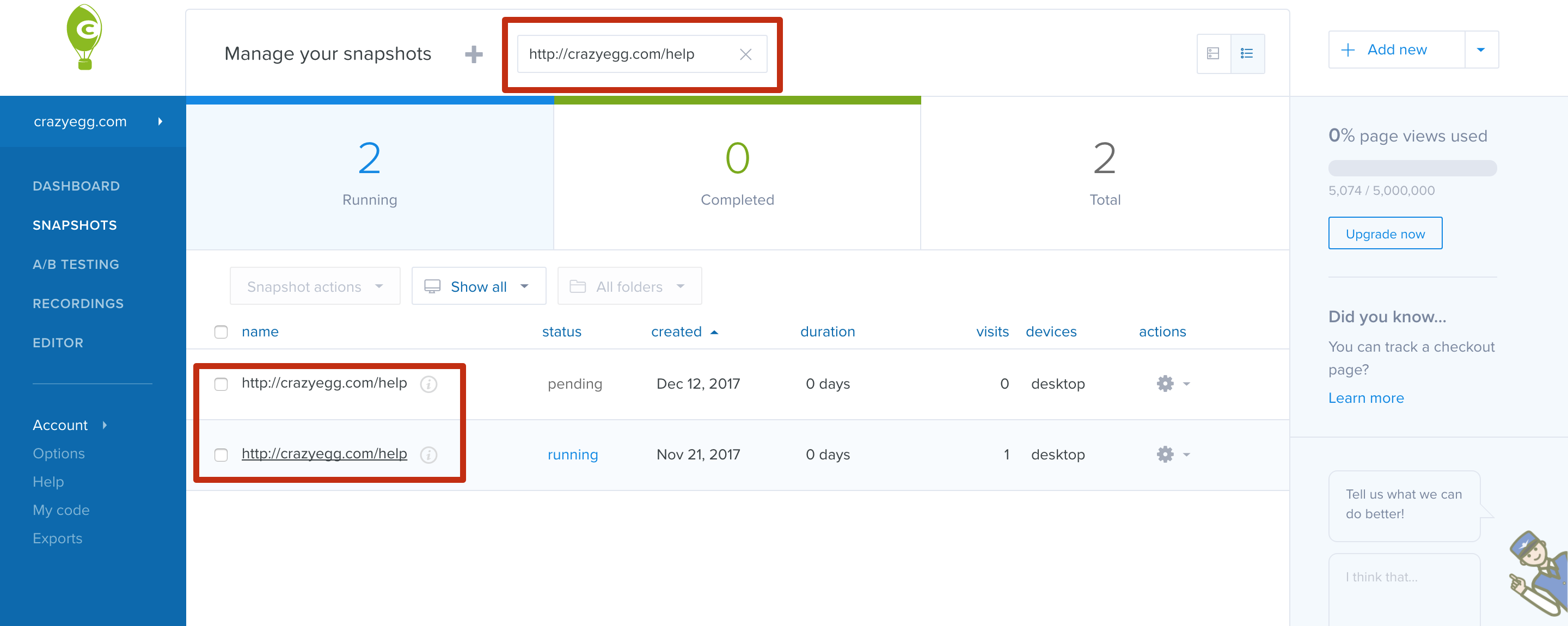Open the My code link
Viewport: 1568px width, 626px height.
click(61, 511)
